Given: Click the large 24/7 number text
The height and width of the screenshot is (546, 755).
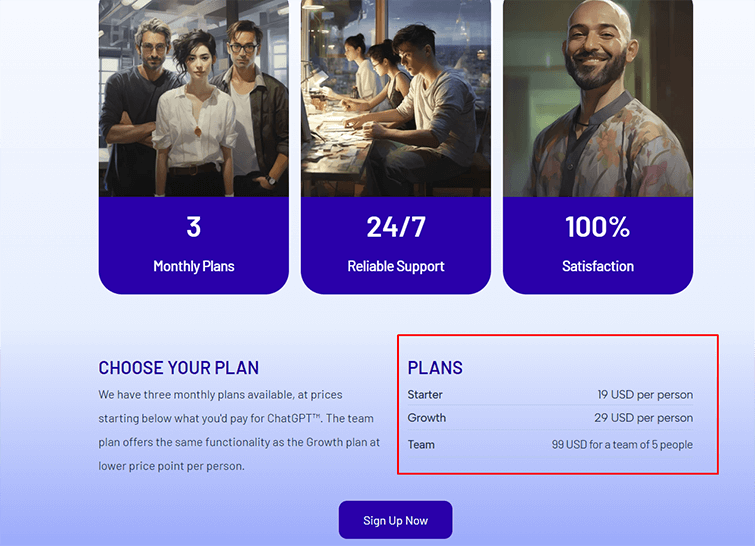Looking at the screenshot, I should (396, 227).
